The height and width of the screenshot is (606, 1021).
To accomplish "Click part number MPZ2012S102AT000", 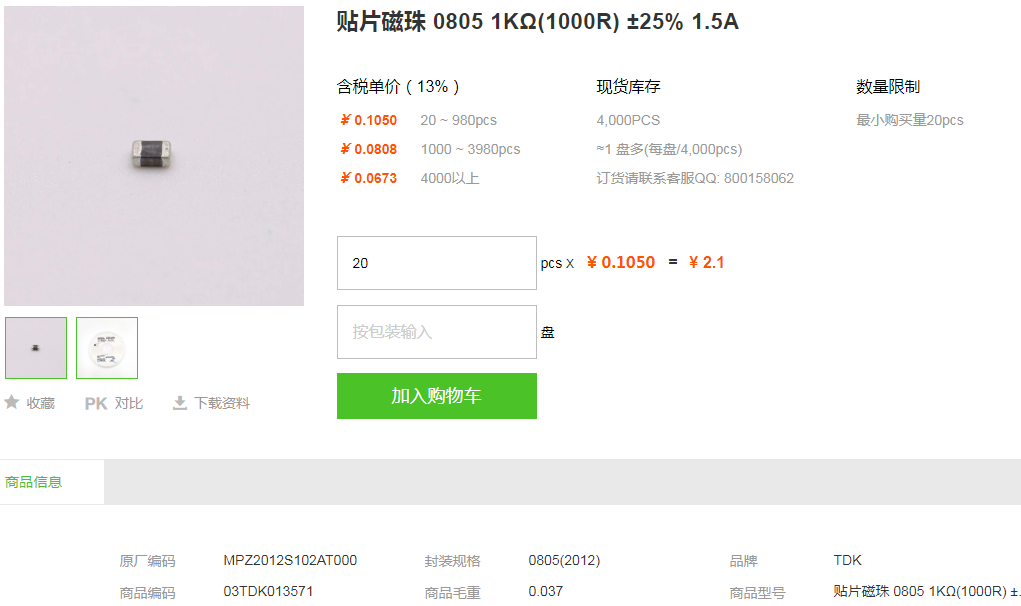I will click(x=290, y=560).
